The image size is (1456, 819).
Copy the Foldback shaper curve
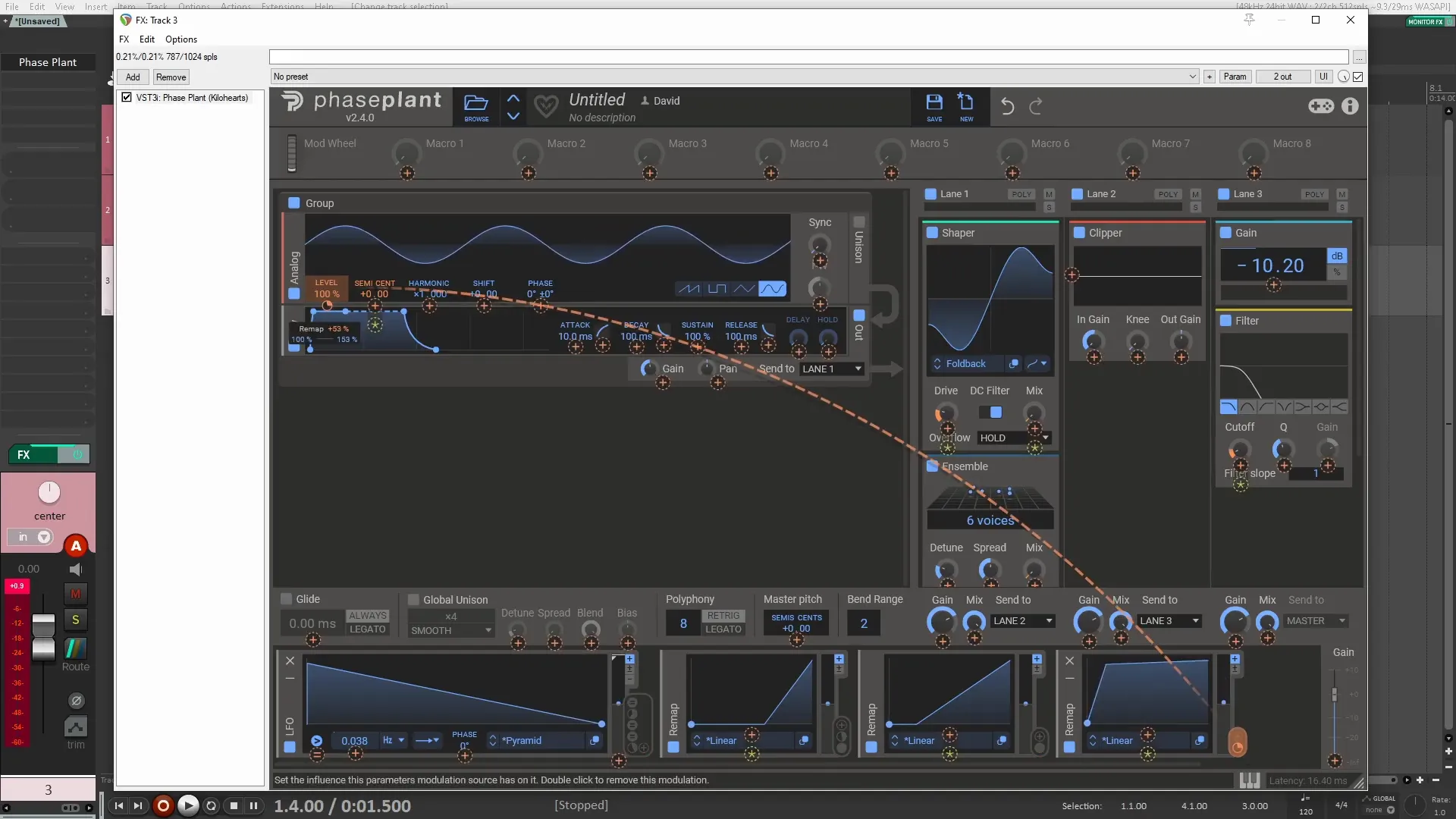pos(1014,364)
